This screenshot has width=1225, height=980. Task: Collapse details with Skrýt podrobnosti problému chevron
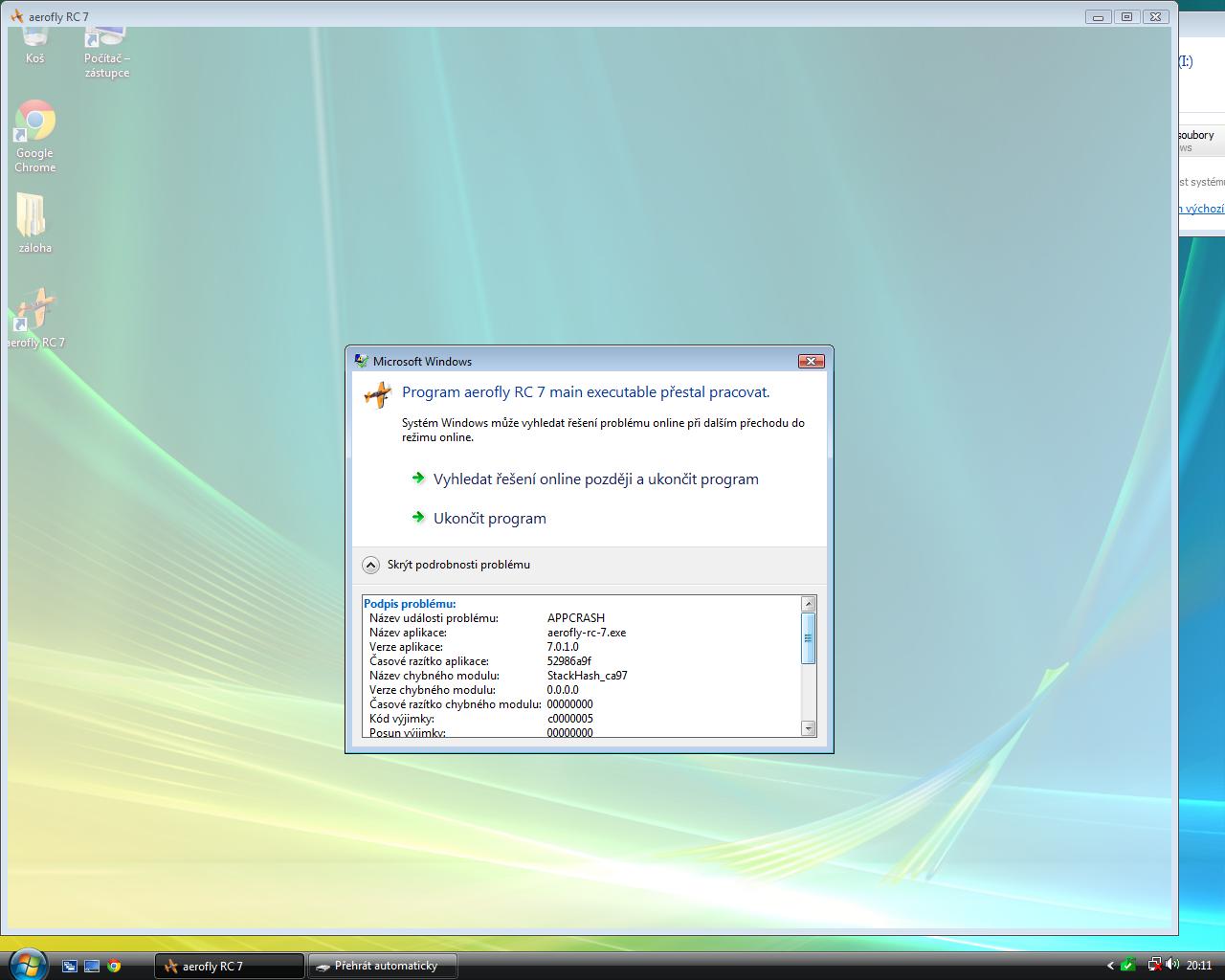[x=371, y=565]
